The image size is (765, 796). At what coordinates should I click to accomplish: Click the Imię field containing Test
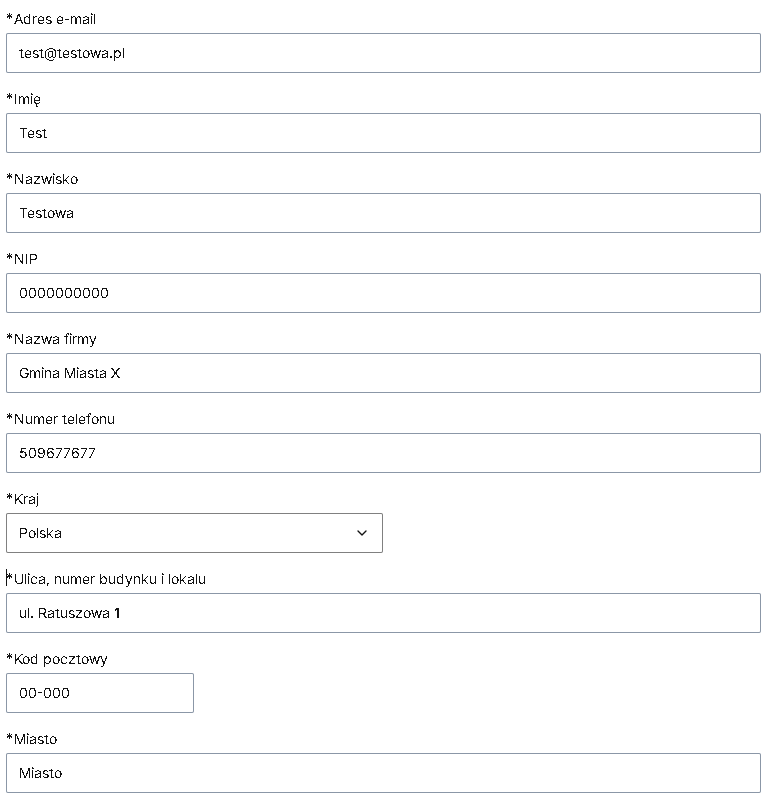pyautogui.click(x=383, y=133)
